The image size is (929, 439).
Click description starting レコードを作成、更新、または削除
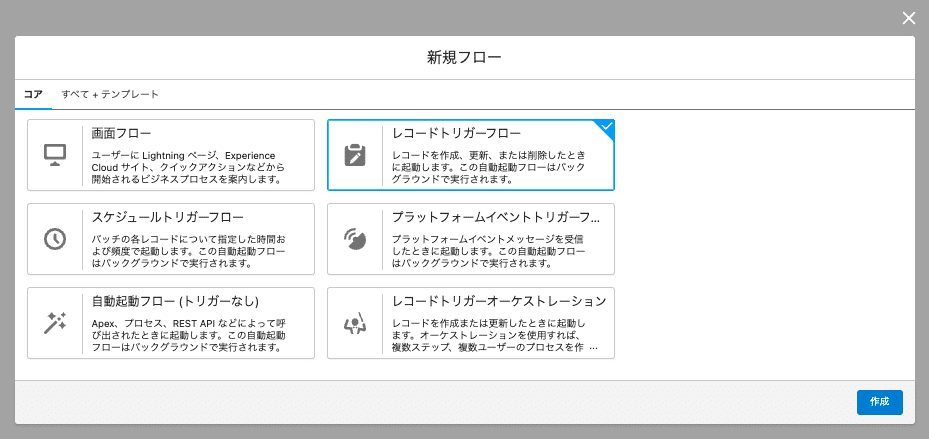(x=489, y=167)
